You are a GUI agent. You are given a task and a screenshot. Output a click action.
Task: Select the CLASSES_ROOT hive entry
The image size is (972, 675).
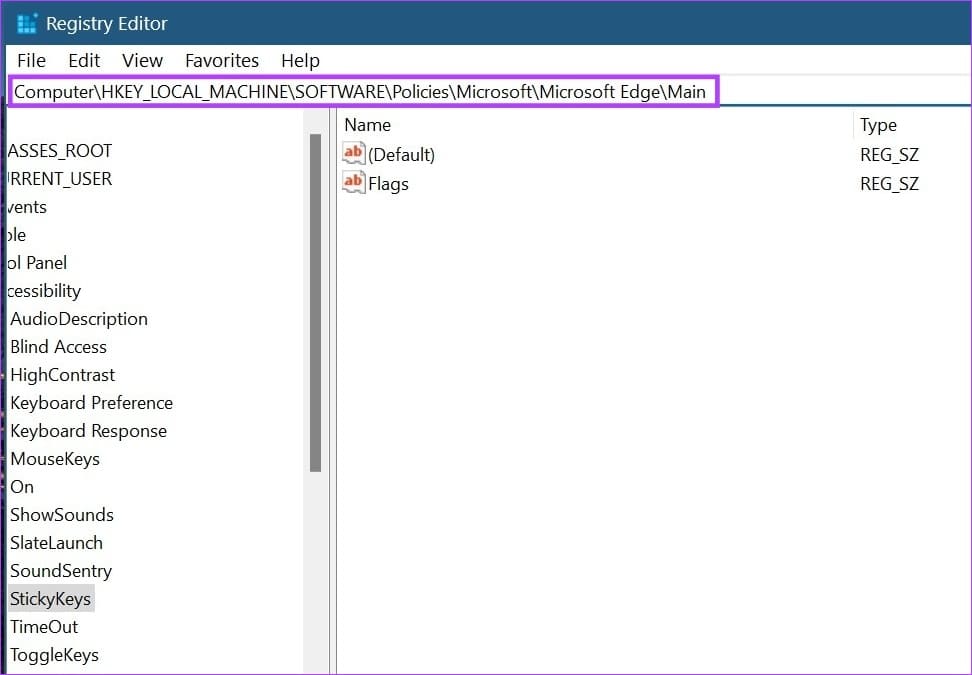60,151
